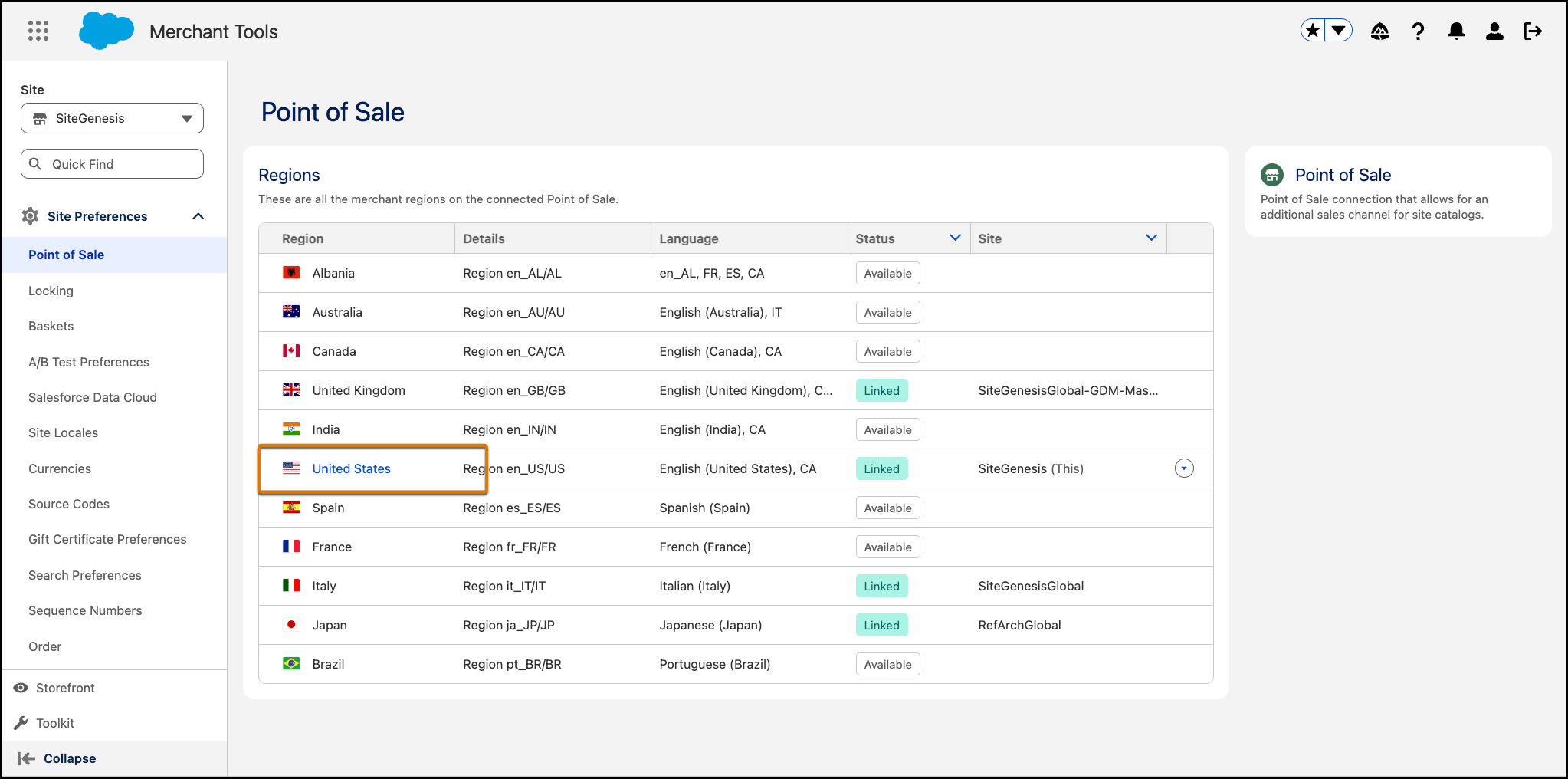The image size is (1568, 779).
Task: Click the United Kingdom flag icon
Action: tap(291, 390)
